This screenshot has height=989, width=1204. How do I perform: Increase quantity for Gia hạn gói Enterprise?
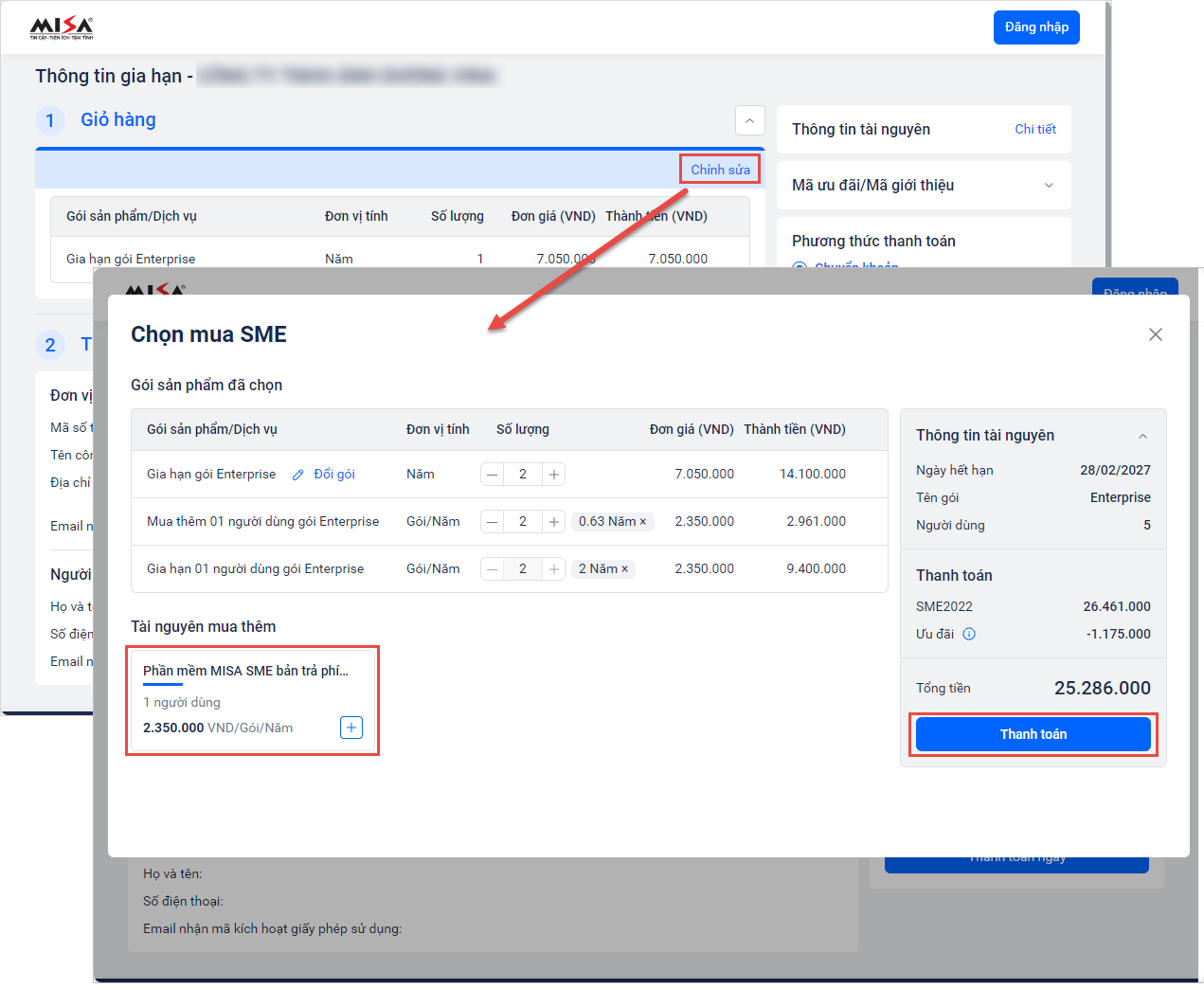pos(554,475)
